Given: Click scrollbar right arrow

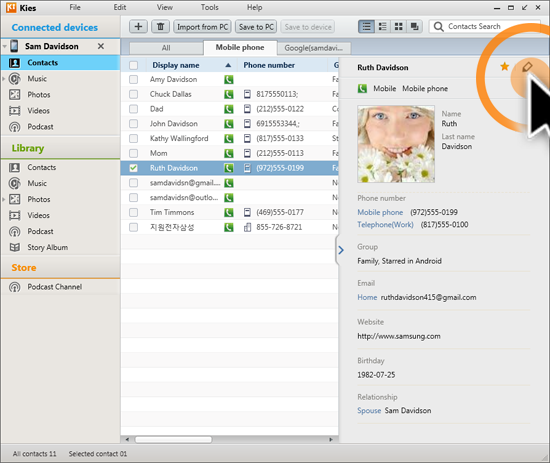Looking at the screenshot, I should point(330,439).
